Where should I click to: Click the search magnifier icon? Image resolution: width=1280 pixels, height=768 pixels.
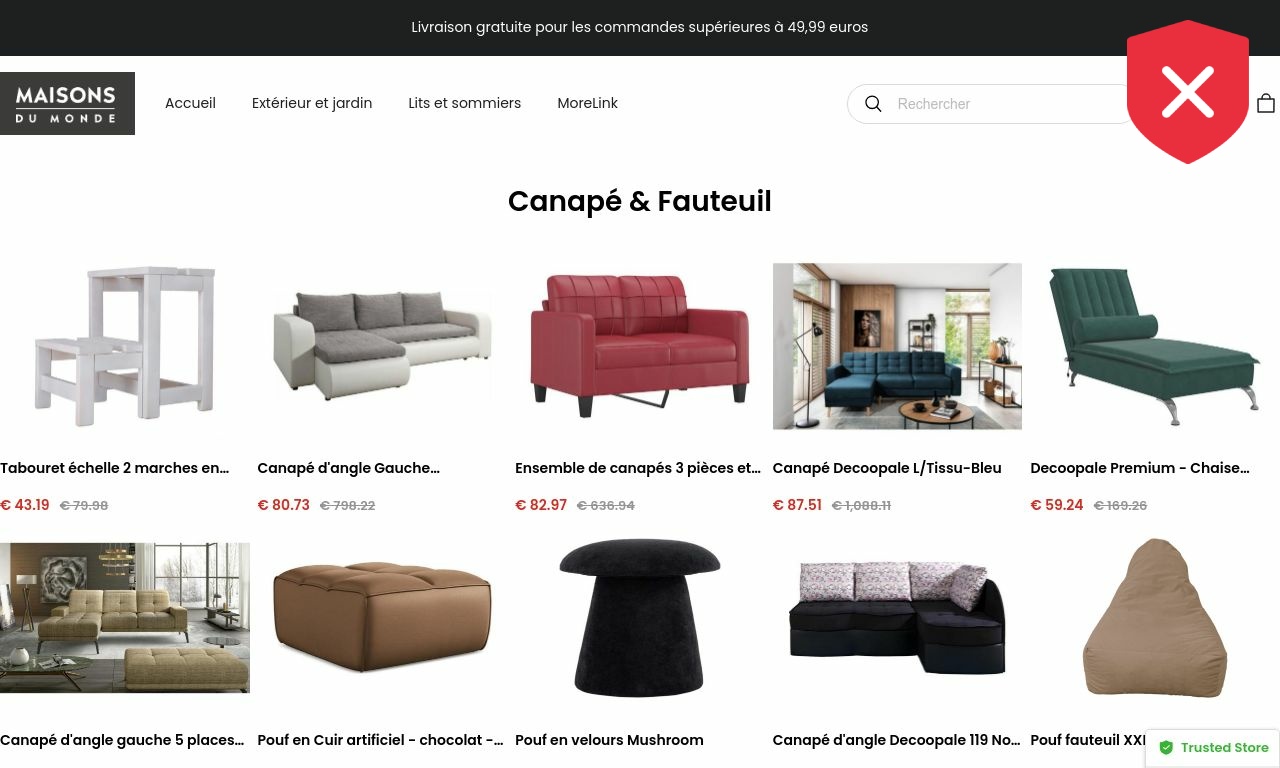click(x=873, y=104)
